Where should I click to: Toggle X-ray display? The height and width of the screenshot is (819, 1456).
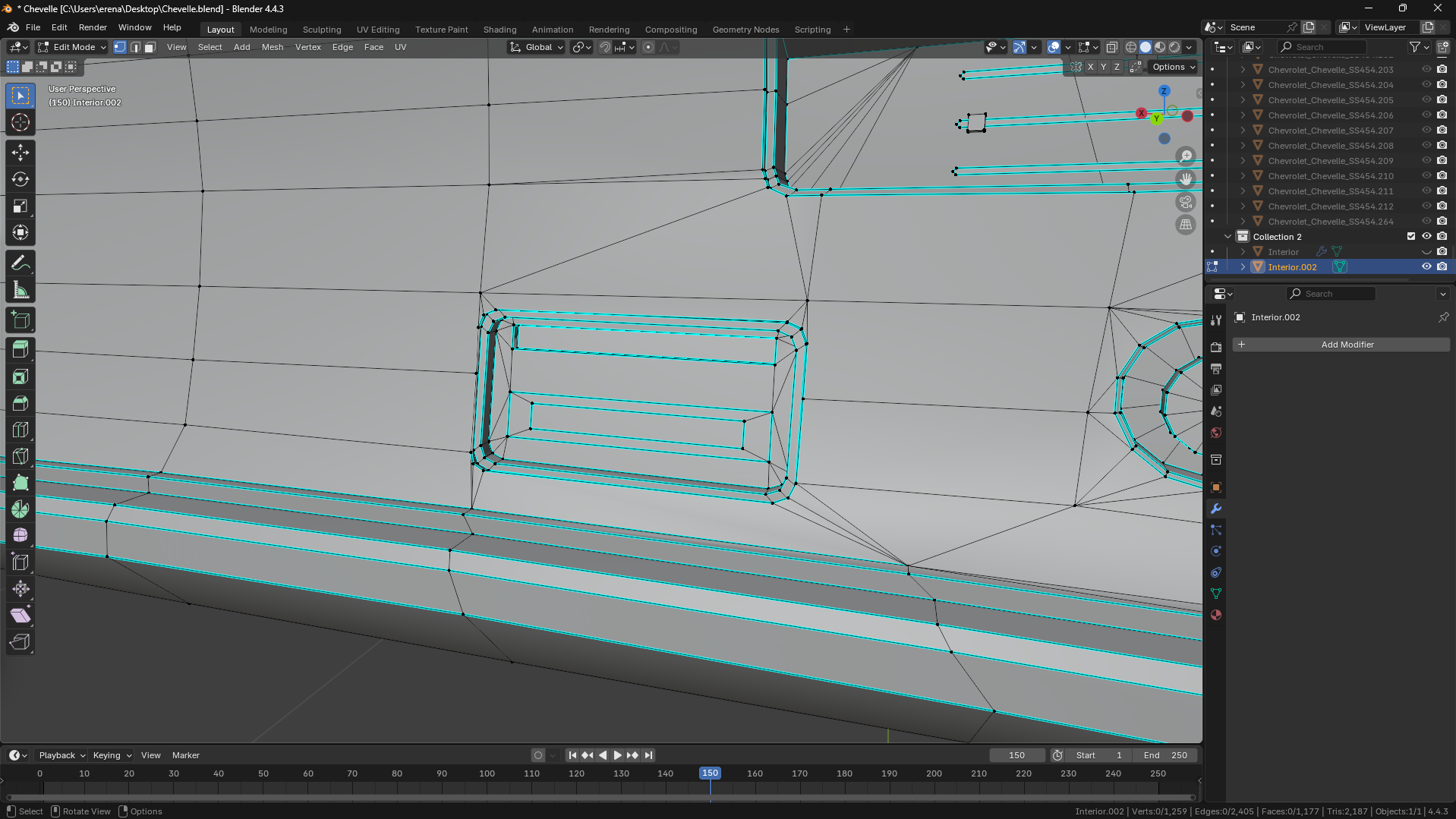(1112, 47)
